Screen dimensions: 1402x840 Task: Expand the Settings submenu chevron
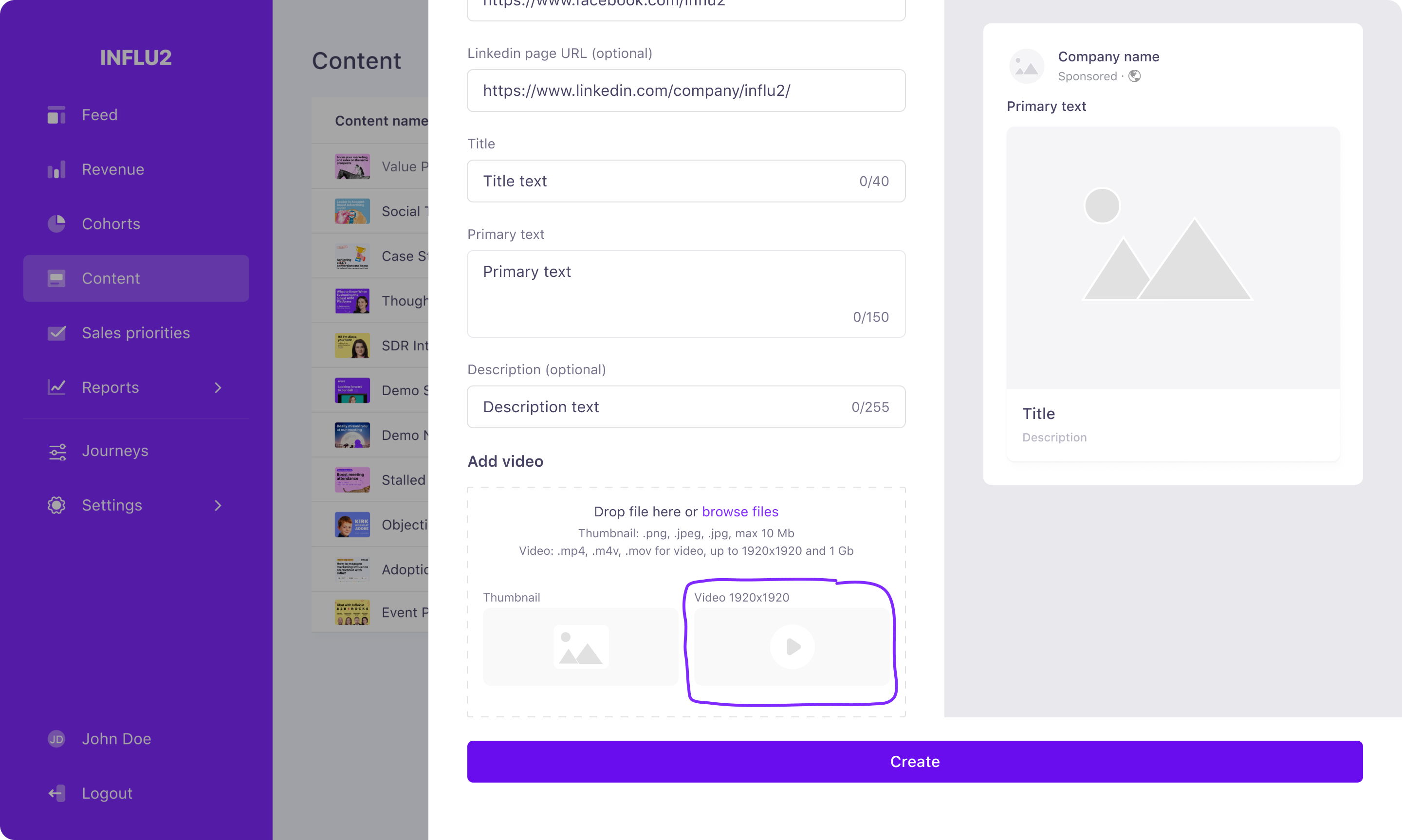pyautogui.click(x=218, y=506)
